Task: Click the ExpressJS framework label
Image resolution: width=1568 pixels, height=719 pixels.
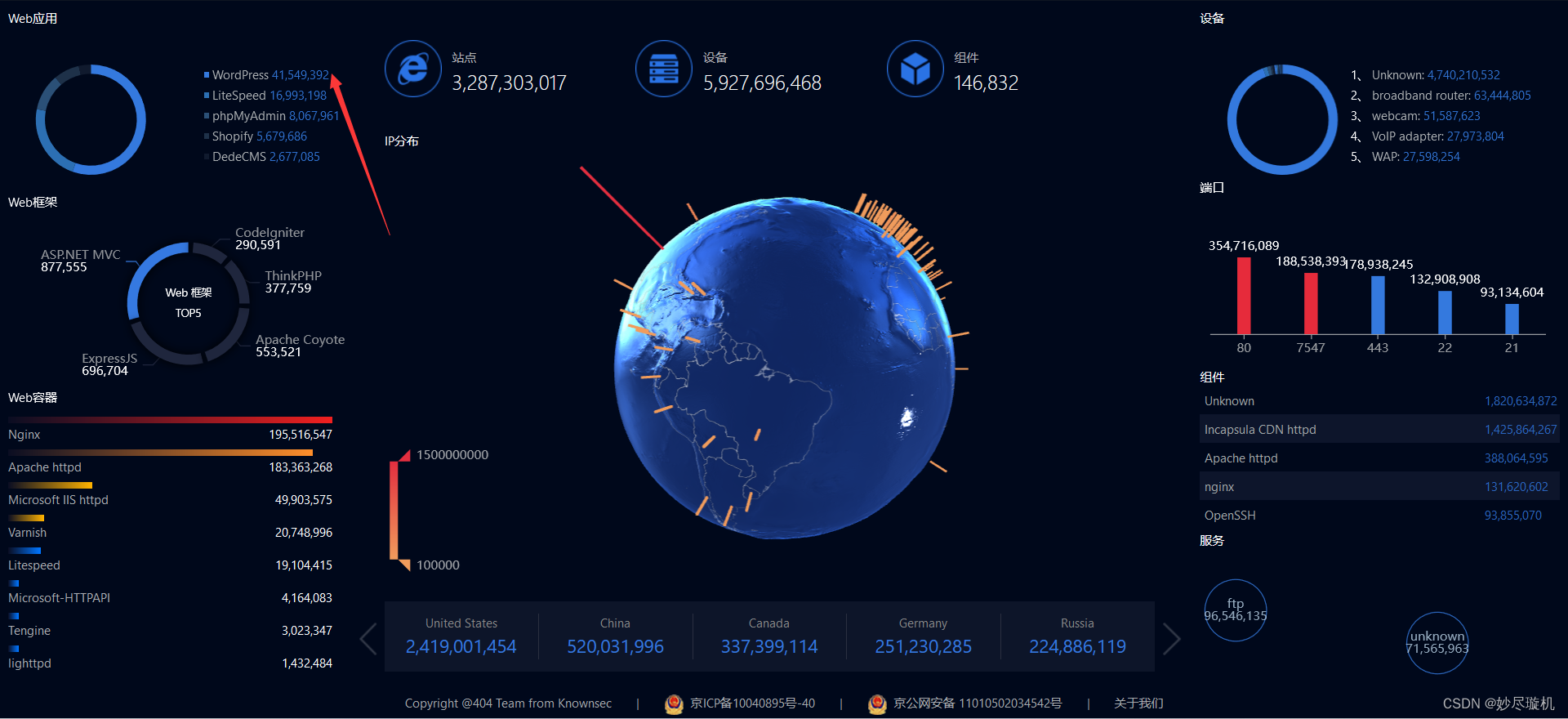Action: 109,359
